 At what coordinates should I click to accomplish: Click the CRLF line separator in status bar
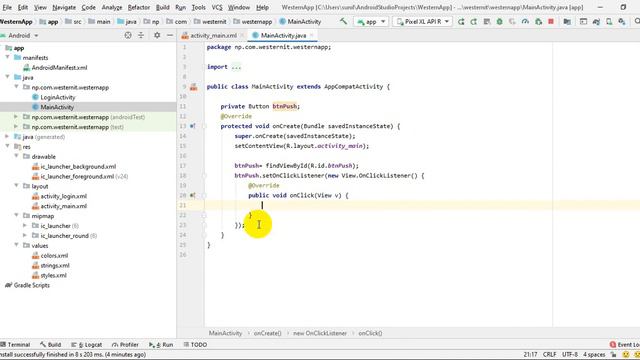tap(549, 355)
